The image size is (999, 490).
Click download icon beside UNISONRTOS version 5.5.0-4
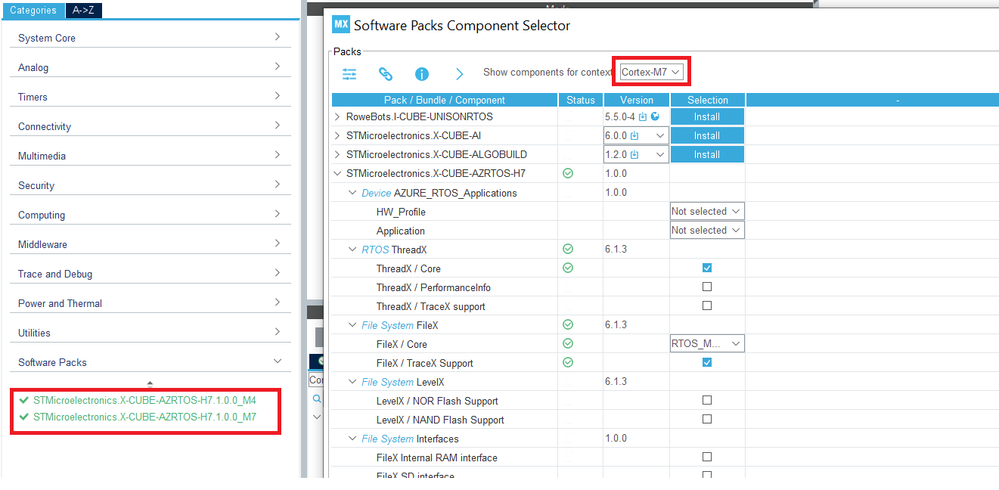tap(643, 117)
